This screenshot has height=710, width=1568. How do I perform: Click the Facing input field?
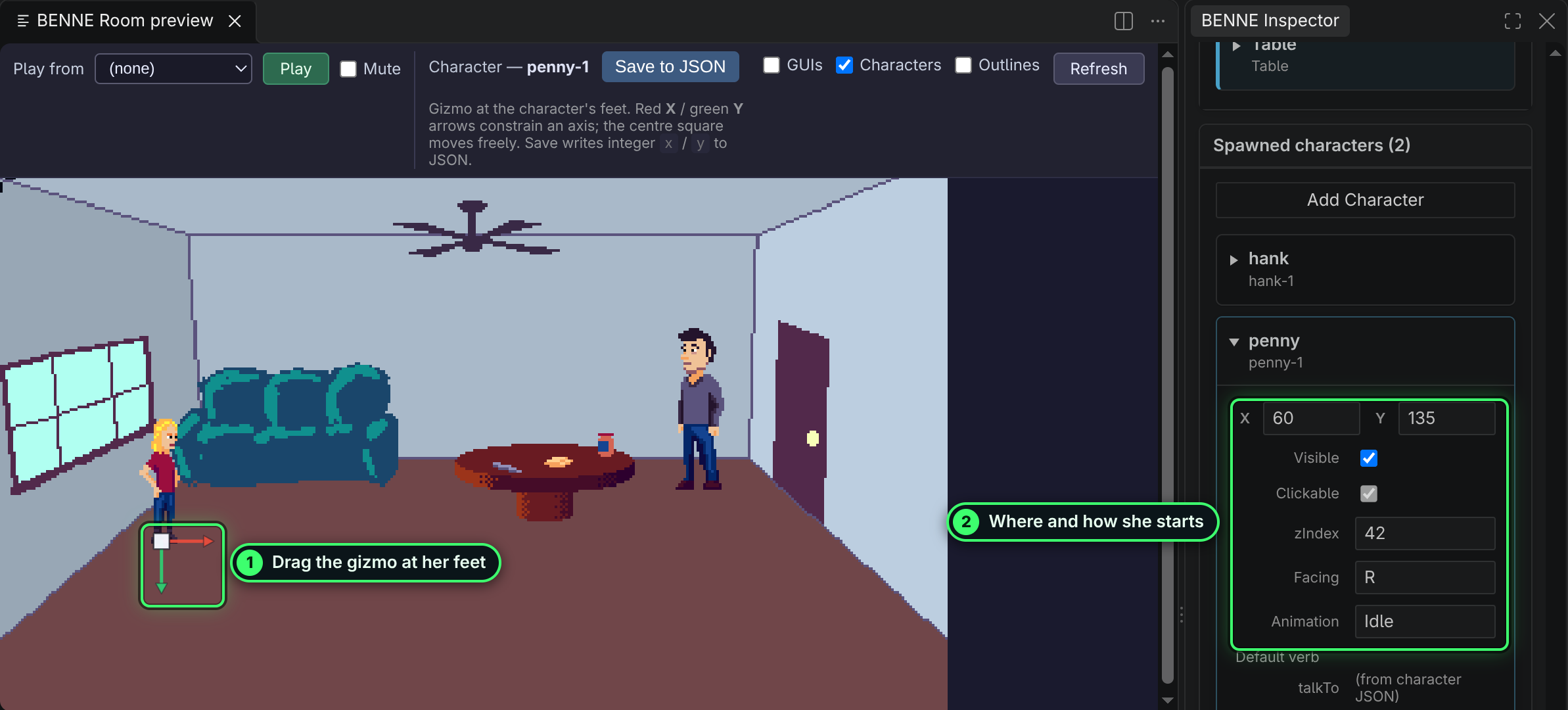(x=1425, y=577)
